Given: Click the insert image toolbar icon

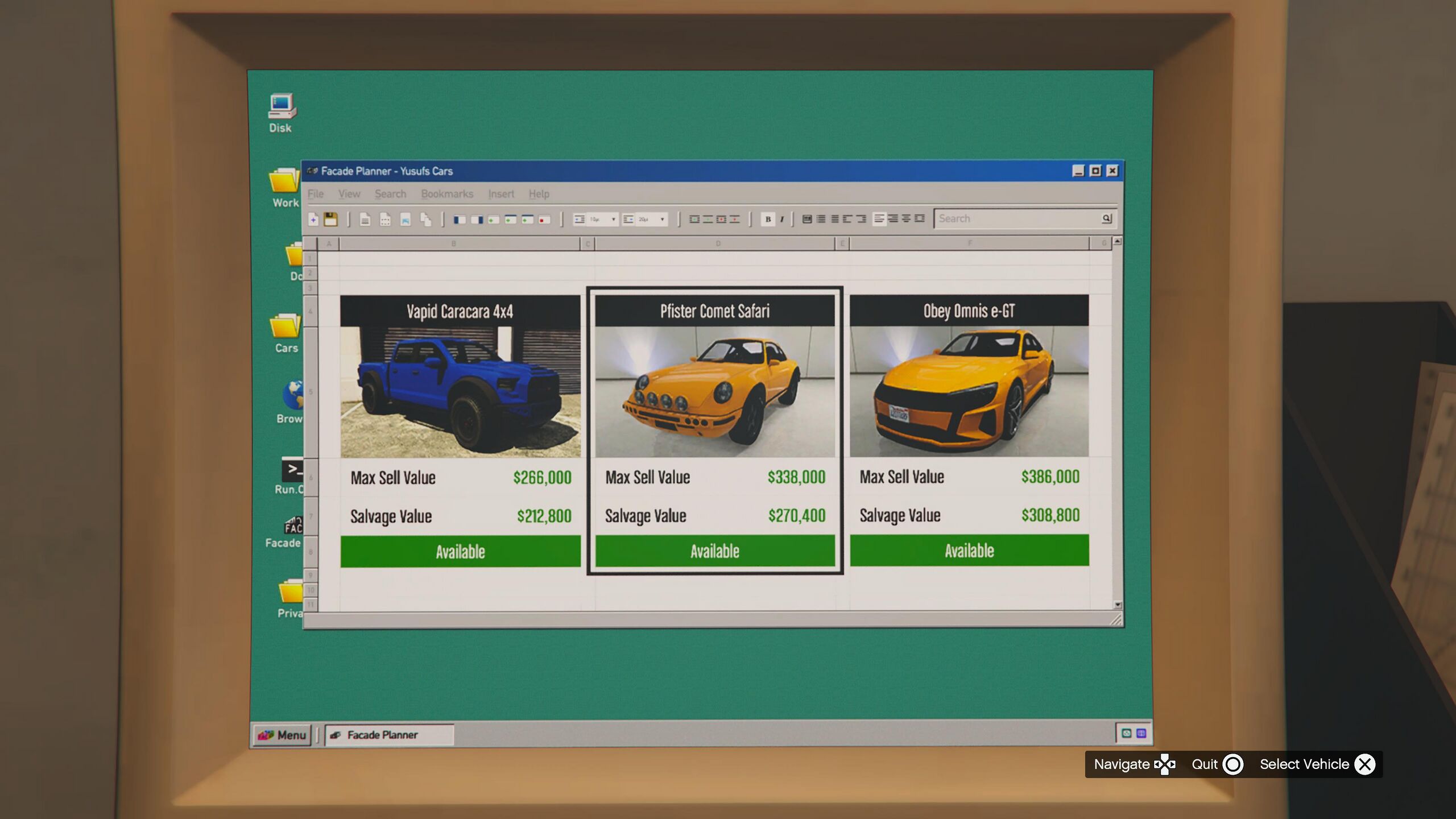Looking at the screenshot, I should pyautogui.click(x=405, y=220).
